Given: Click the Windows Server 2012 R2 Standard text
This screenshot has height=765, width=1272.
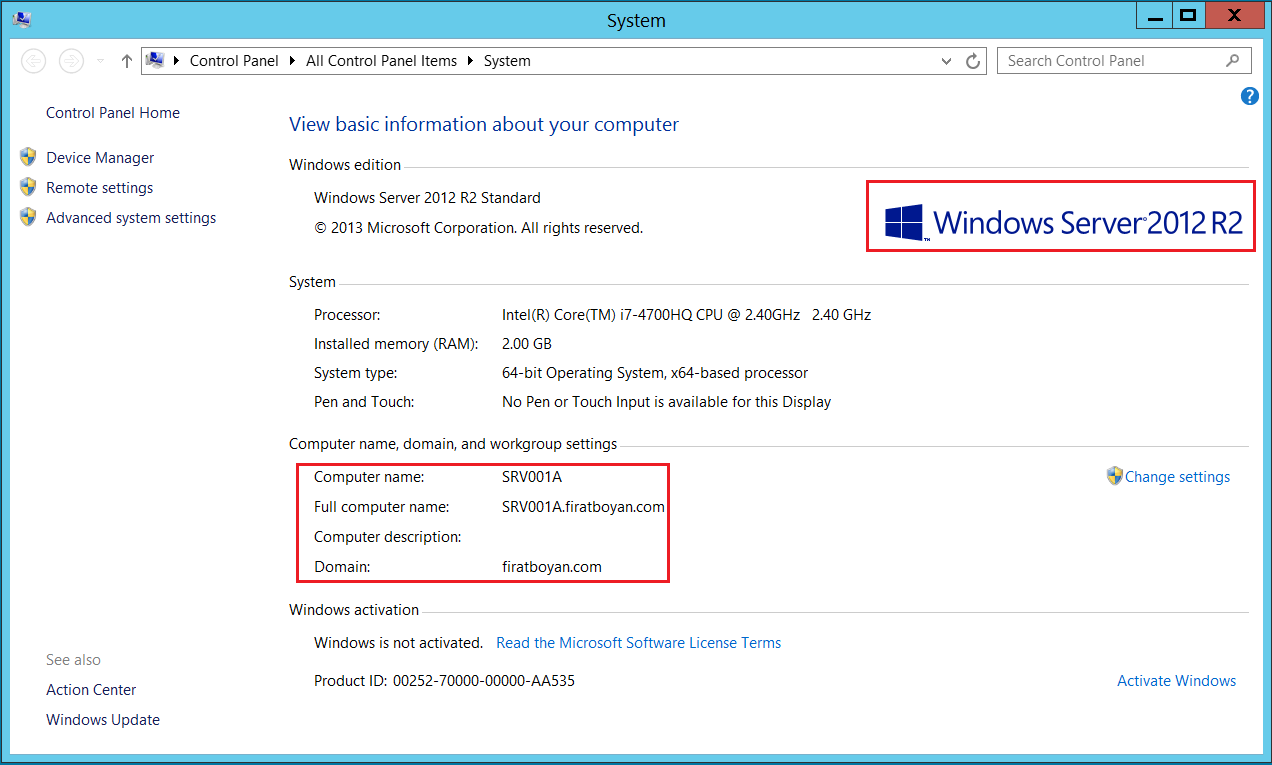Looking at the screenshot, I should (x=427, y=198).
